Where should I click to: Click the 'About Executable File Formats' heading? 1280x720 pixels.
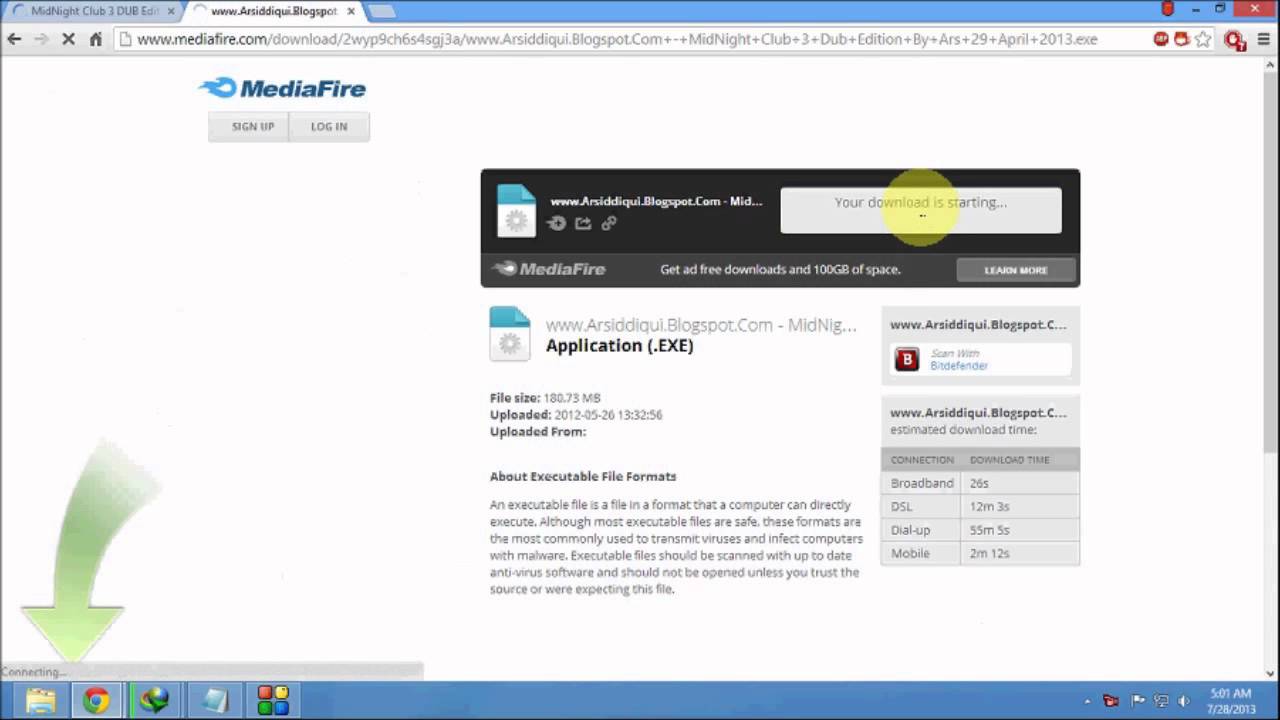(x=583, y=476)
